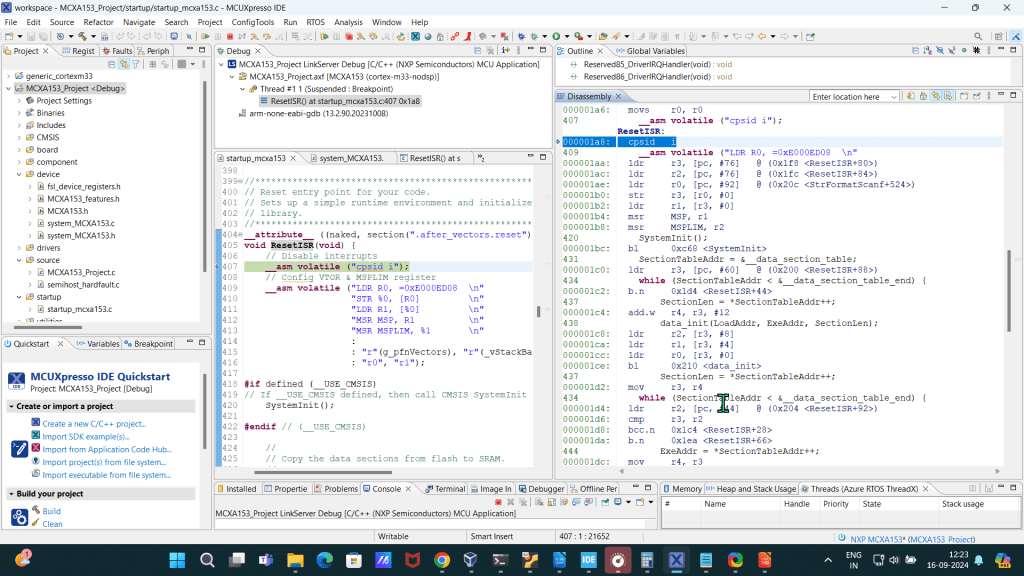
Task: Expand the drivers folder in project tree
Action: pos(18,247)
